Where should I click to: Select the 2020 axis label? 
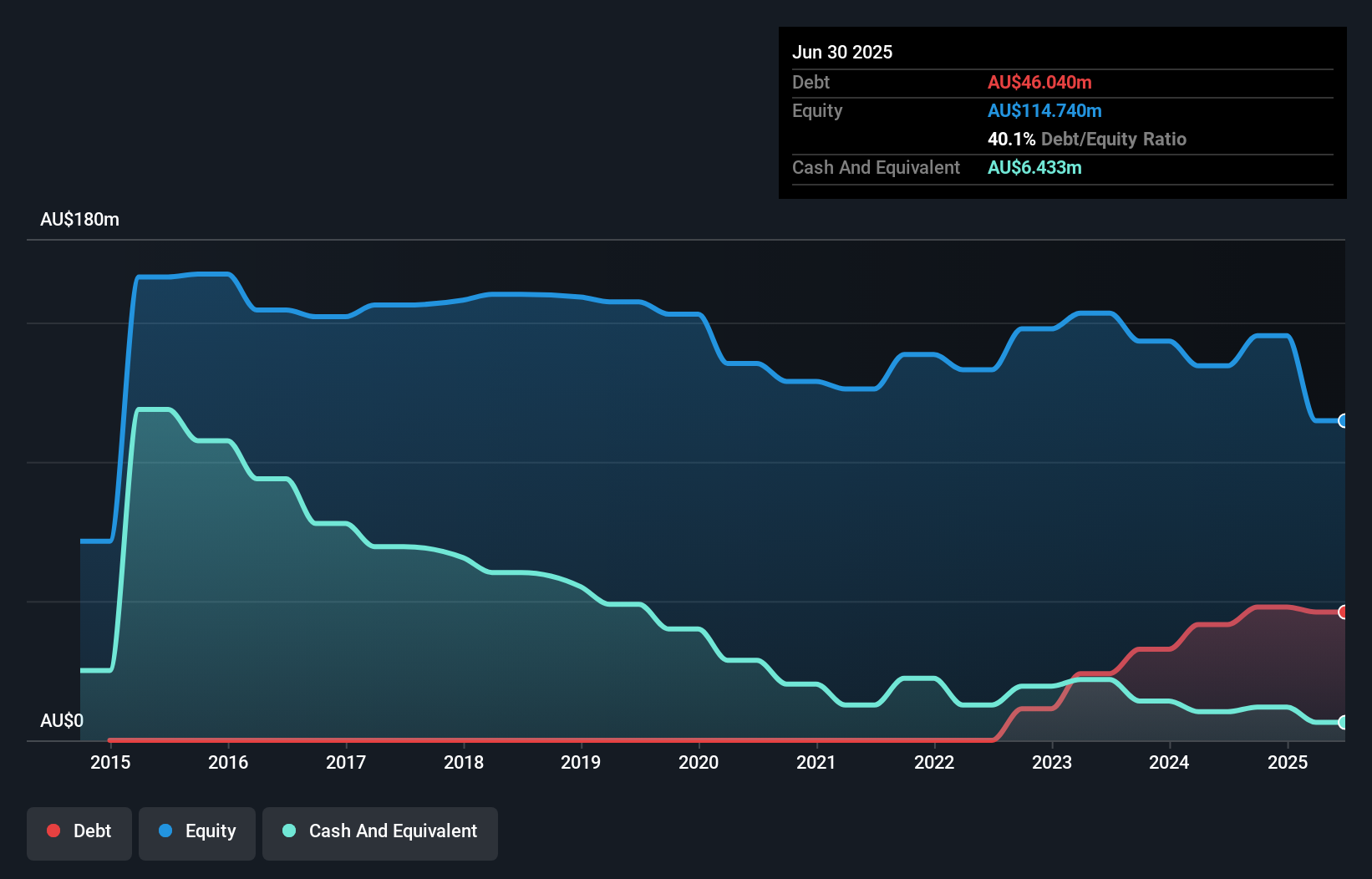coord(699,762)
